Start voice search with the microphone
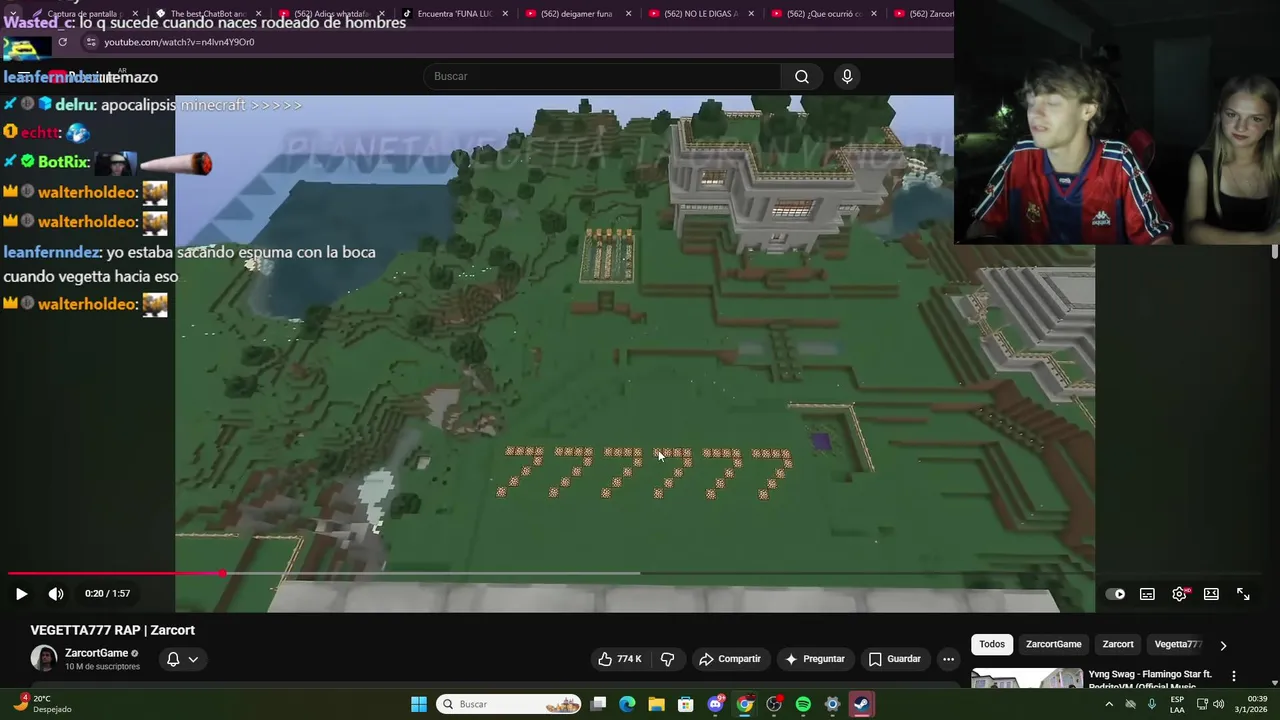 tap(847, 76)
